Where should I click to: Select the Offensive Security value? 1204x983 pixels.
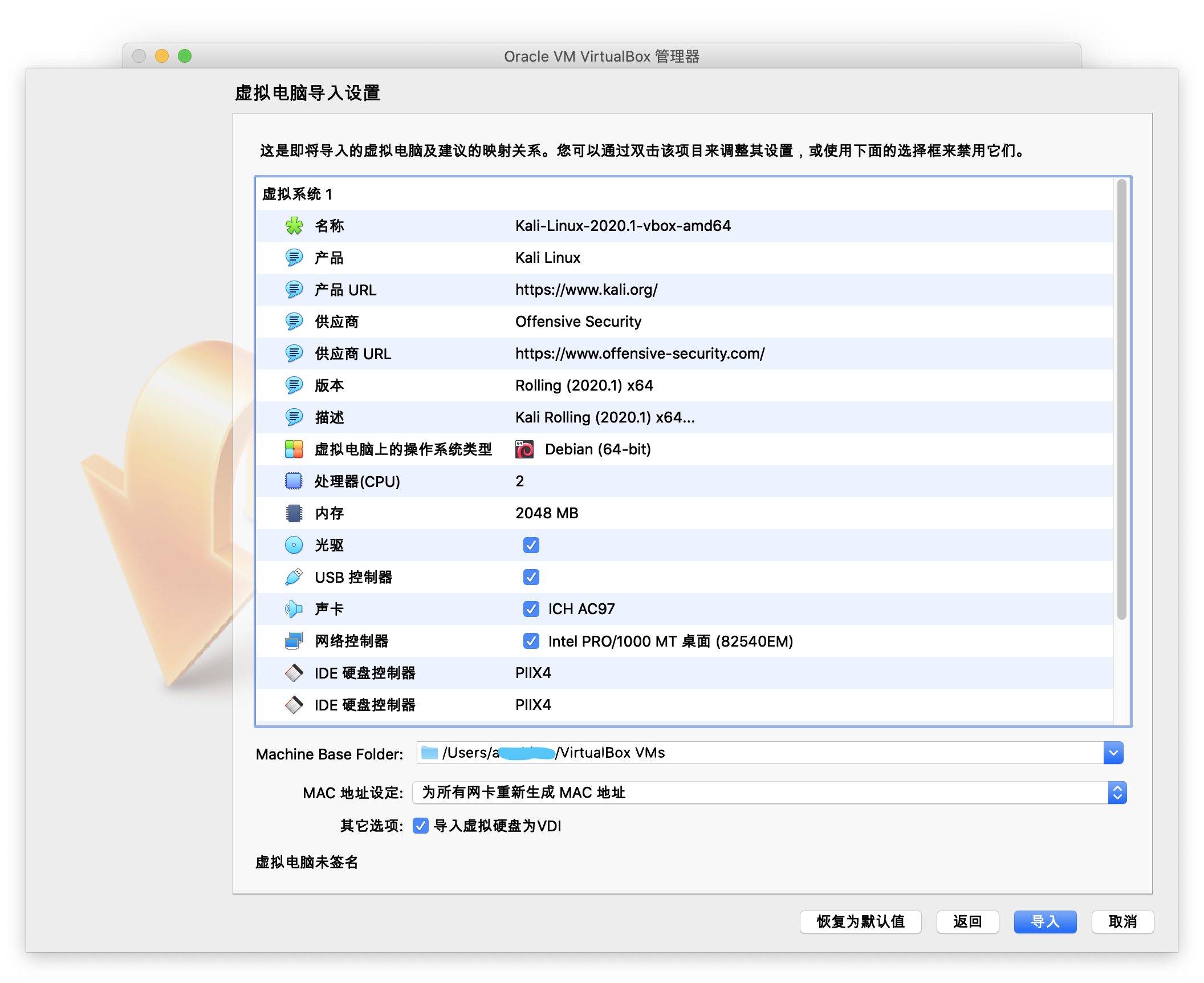pyautogui.click(x=579, y=322)
